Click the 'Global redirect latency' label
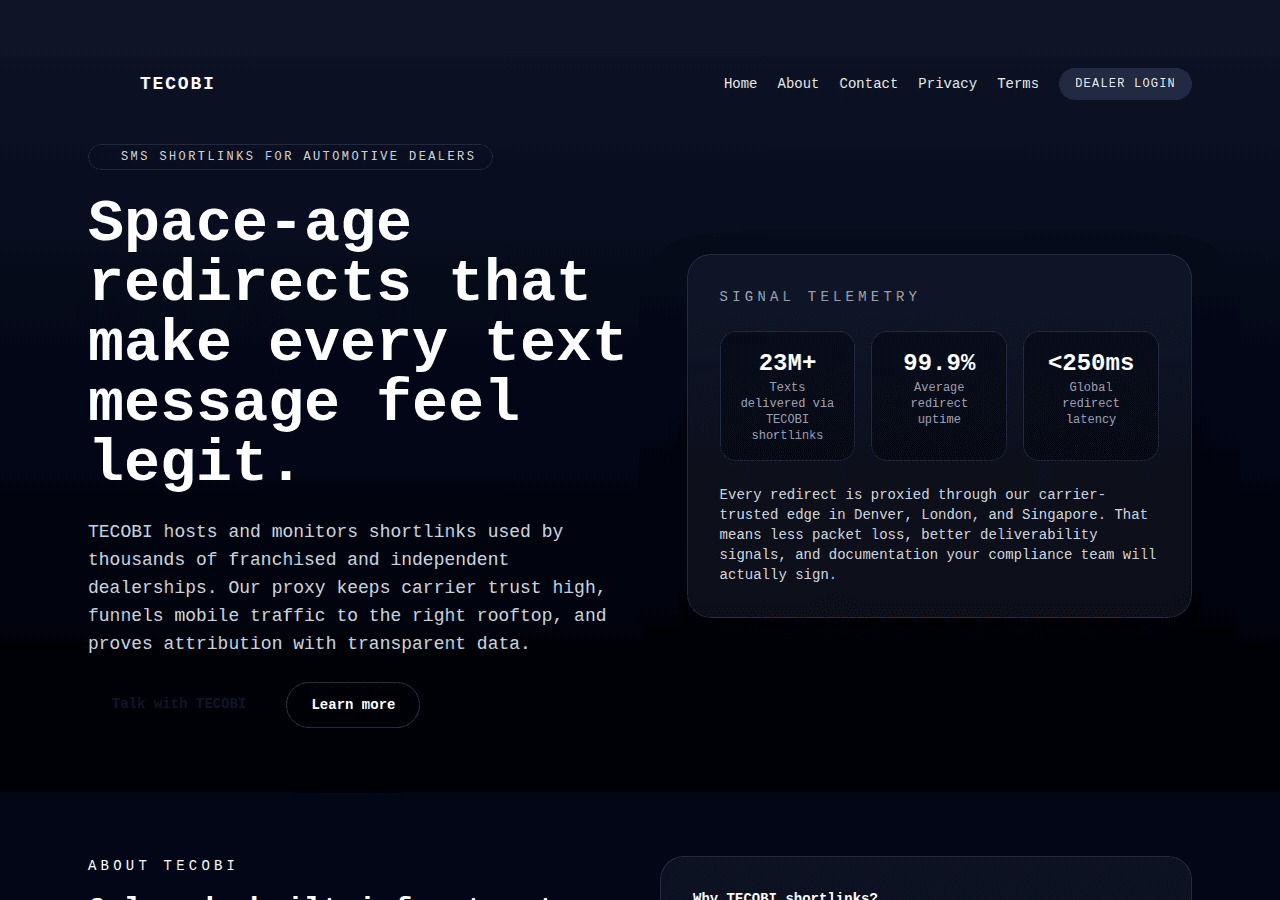The image size is (1280, 900). point(1091,403)
